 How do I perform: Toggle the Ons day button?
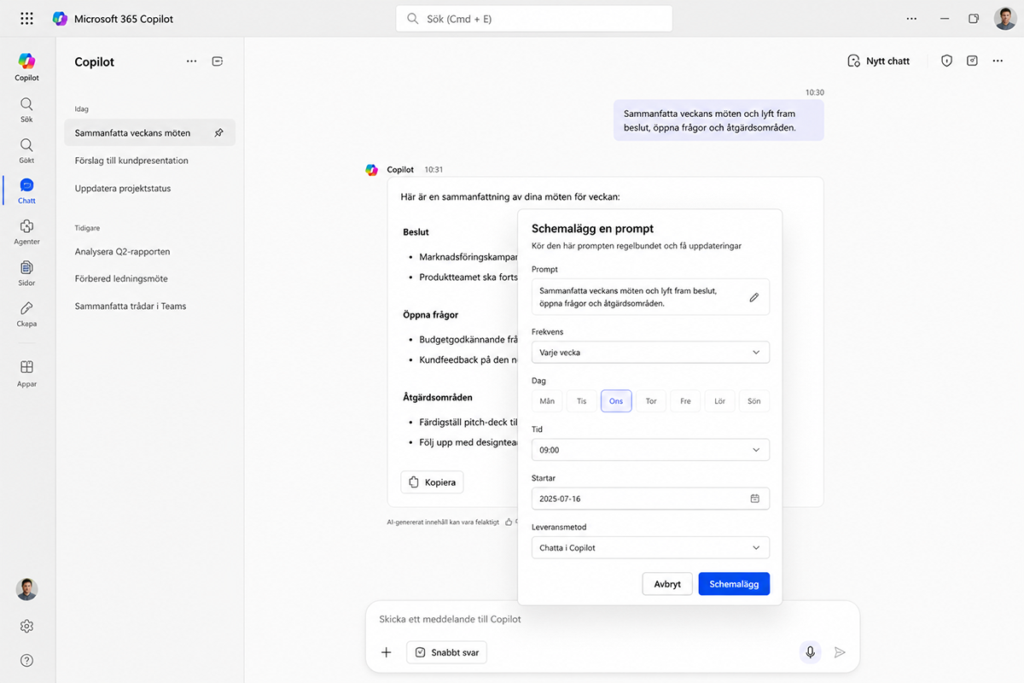tap(616, 401)
